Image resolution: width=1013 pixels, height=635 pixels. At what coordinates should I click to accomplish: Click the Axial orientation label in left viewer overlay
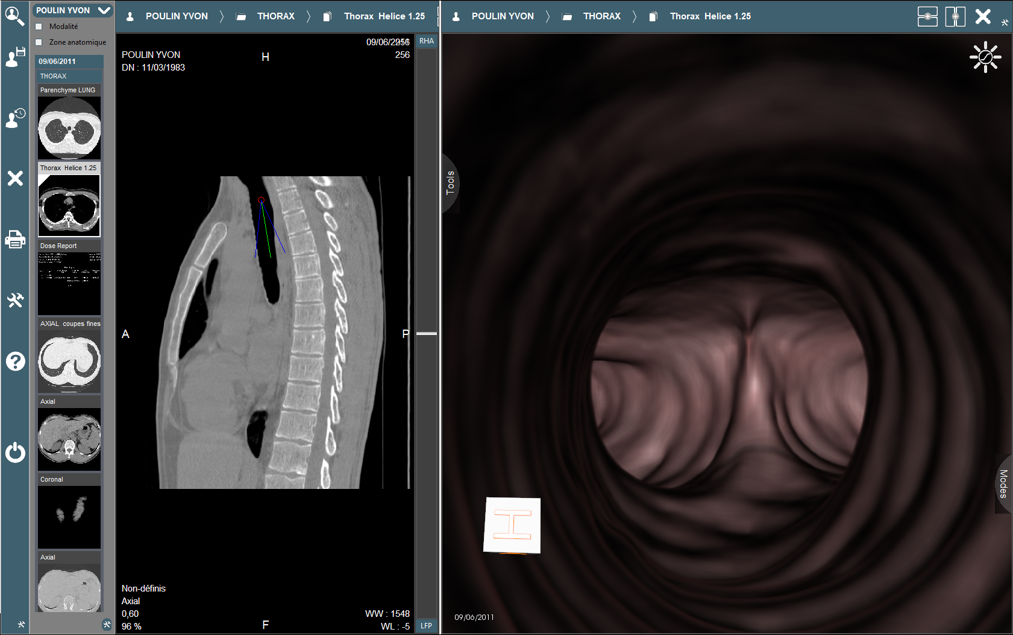click(131, 601)
